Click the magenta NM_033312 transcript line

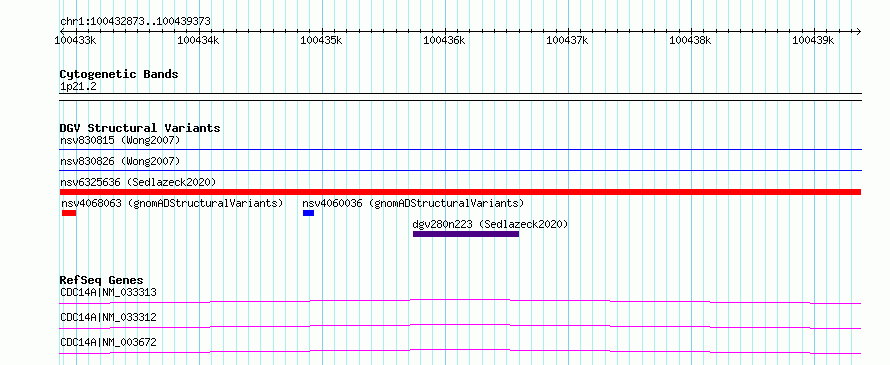[x=460, y=326]
